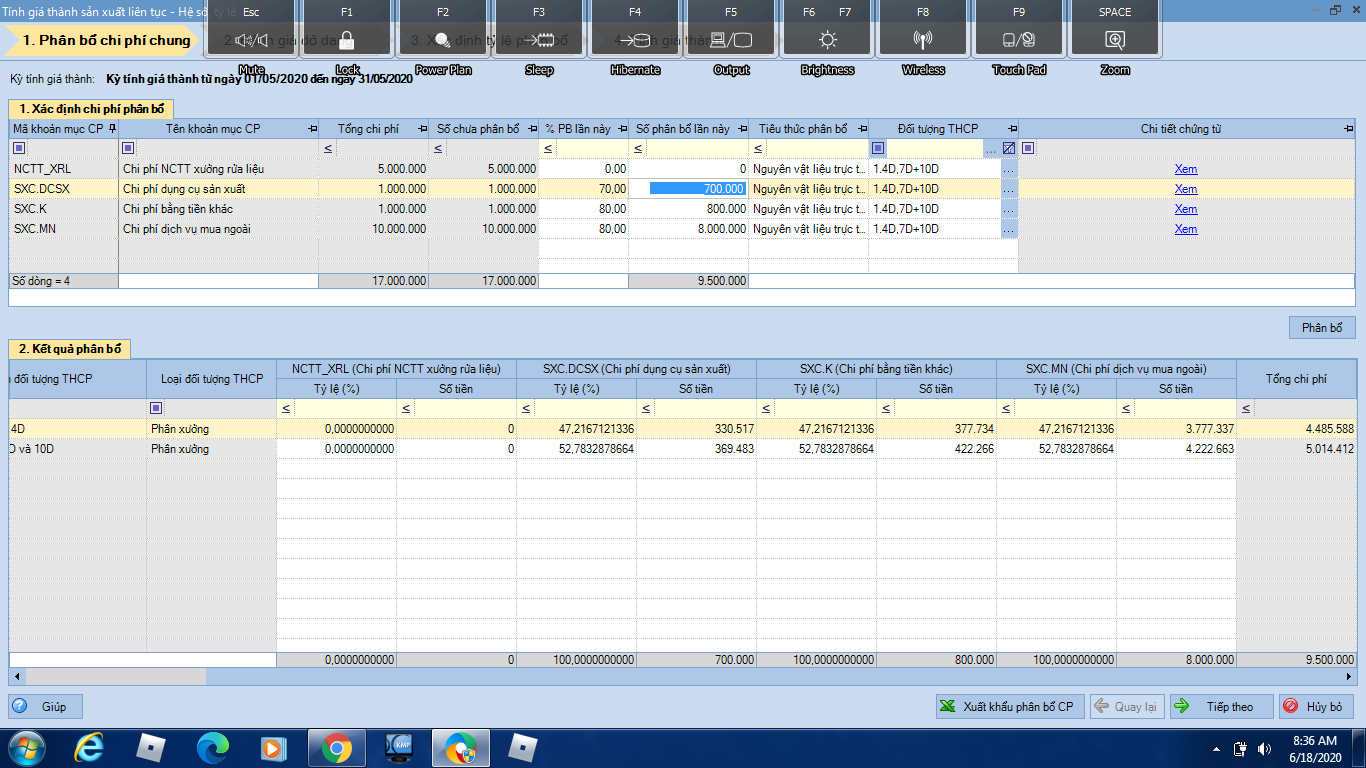Image resolution: width=1366 pixels, height=768 pixels.
Task: Open Xem link for NCTT_XRL row
Action: click(1185, 169)
